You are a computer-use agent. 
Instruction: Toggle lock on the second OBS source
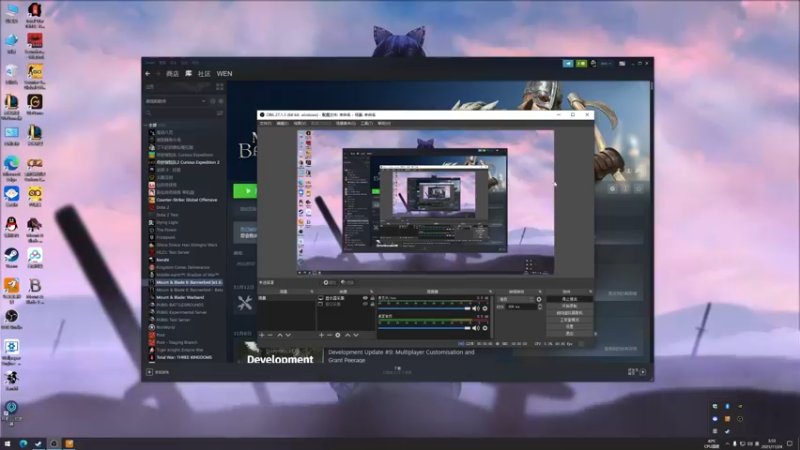click(372, 304)
